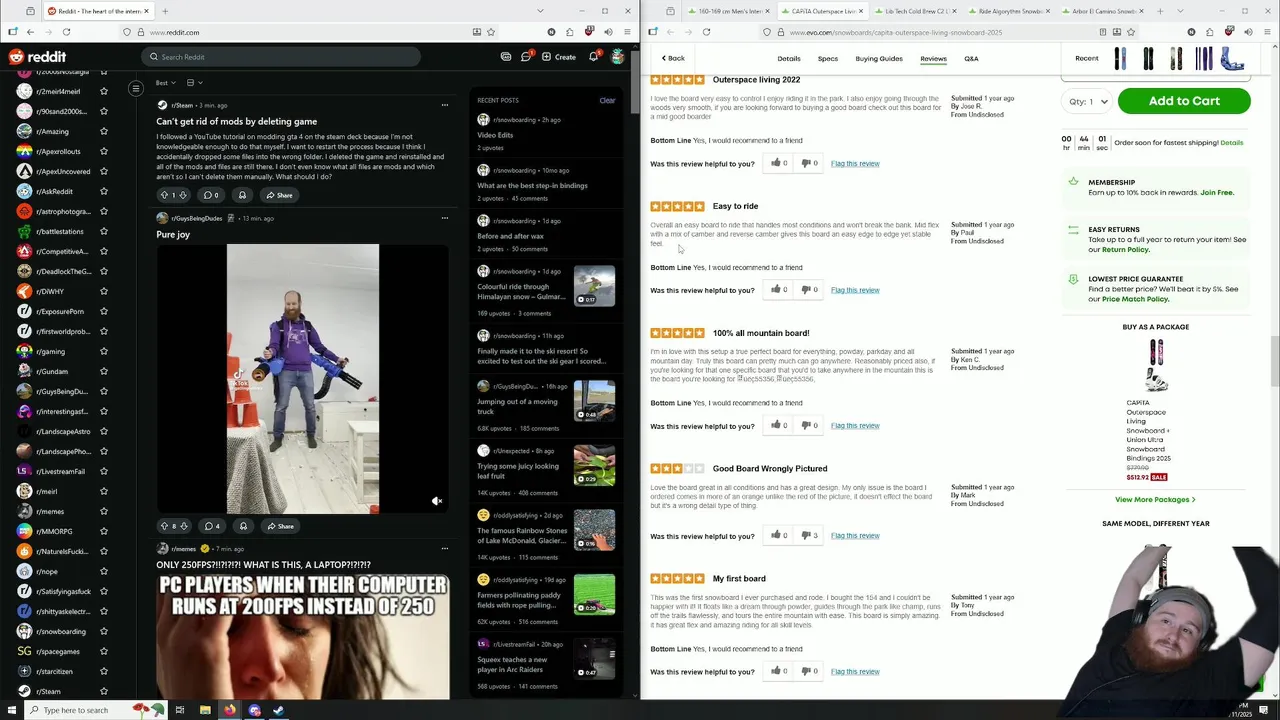Open the Reddit chat icon
The height and width of the screenshot is (720, 1280).
pos(526,57)
